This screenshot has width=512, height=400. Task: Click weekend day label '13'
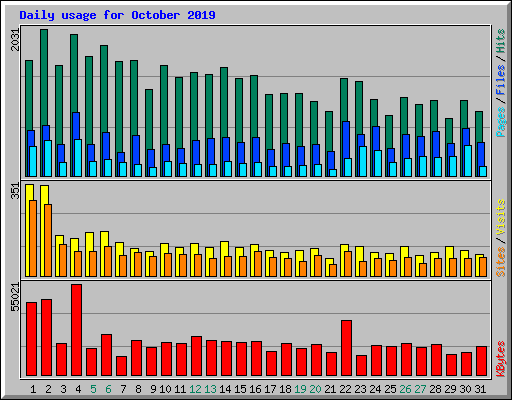coord(210,389)
